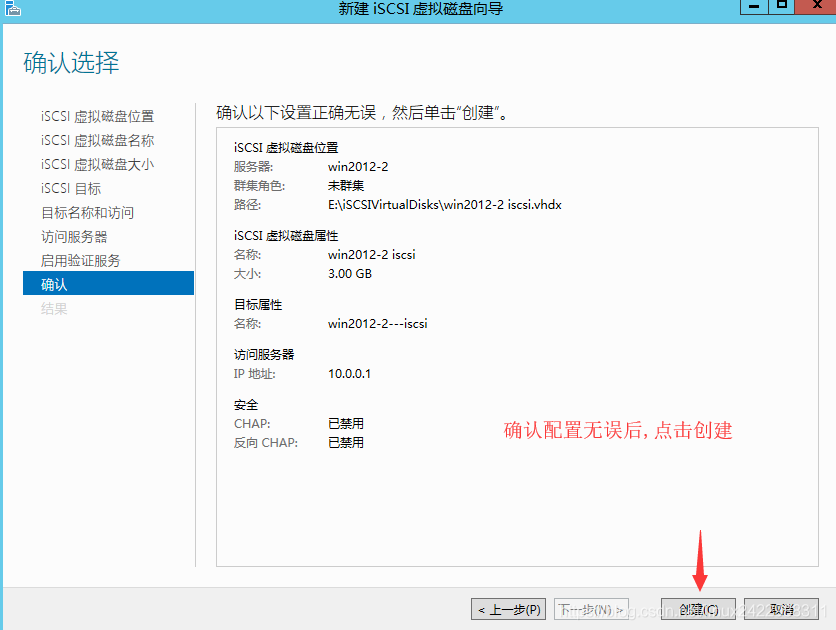The width and height of the screenshot is (836, 630).
Task: Open the wizard window icon menu
Action: click(12, 8)
